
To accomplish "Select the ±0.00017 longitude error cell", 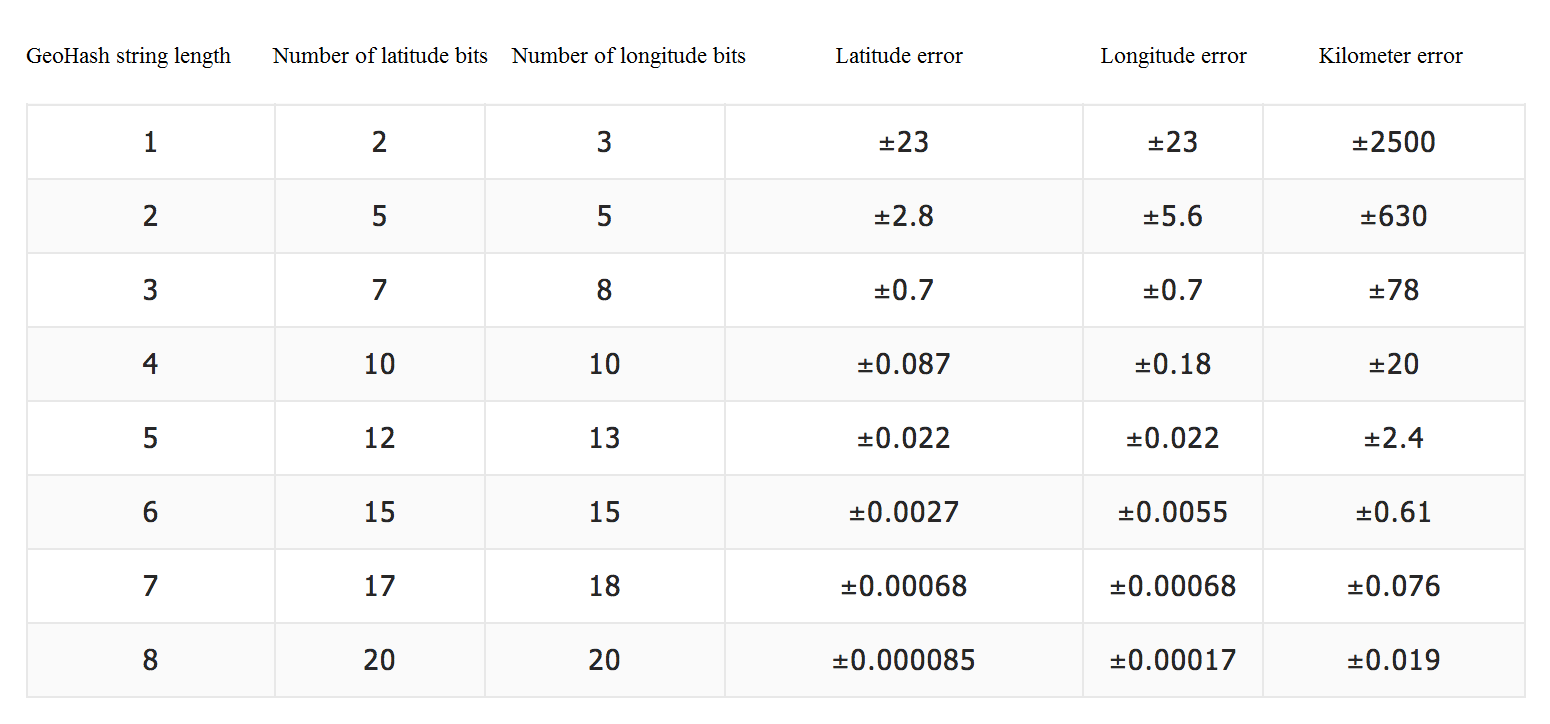I will point(1173,660).
